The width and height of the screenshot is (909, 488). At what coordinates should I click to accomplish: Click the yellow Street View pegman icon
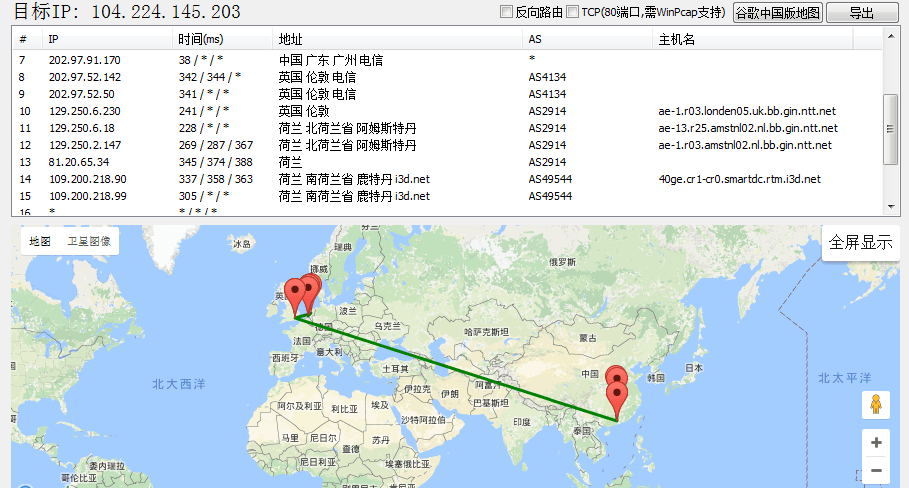coord(876,405)
